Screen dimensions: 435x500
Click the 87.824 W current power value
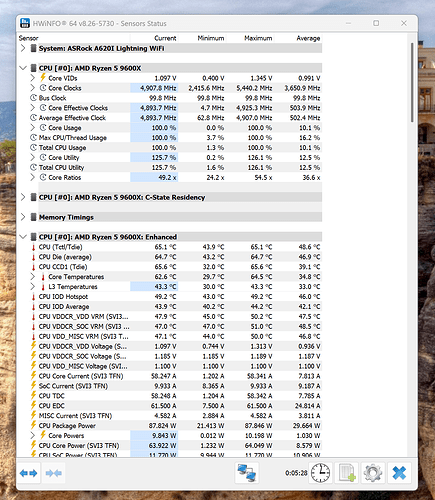(x=163, y=426)
